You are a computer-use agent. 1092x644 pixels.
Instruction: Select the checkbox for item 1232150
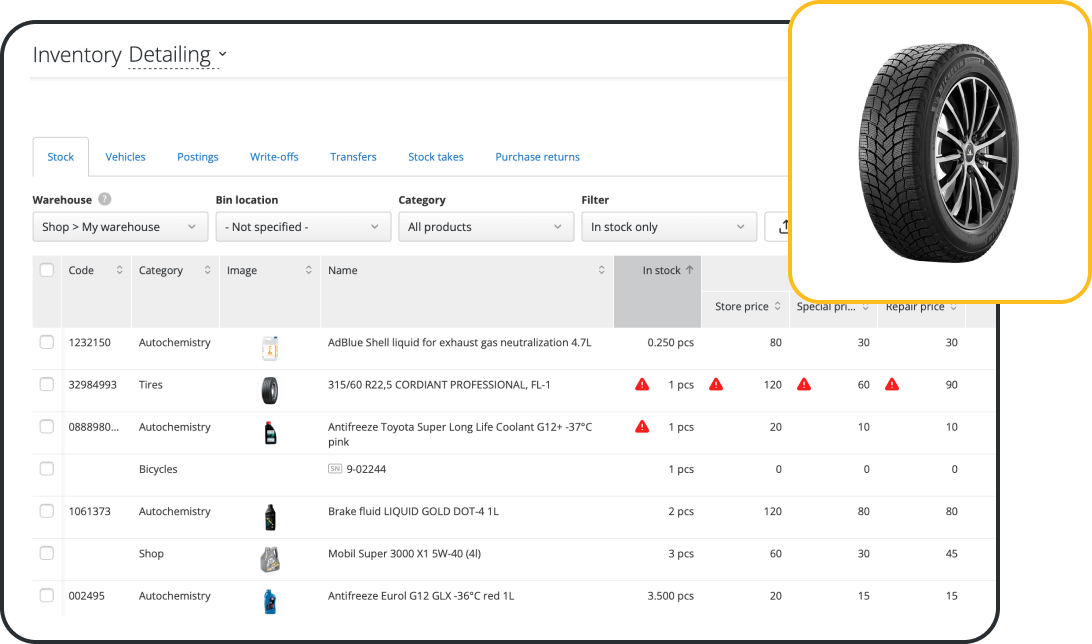pyautogui.click(x=46, y=342)
